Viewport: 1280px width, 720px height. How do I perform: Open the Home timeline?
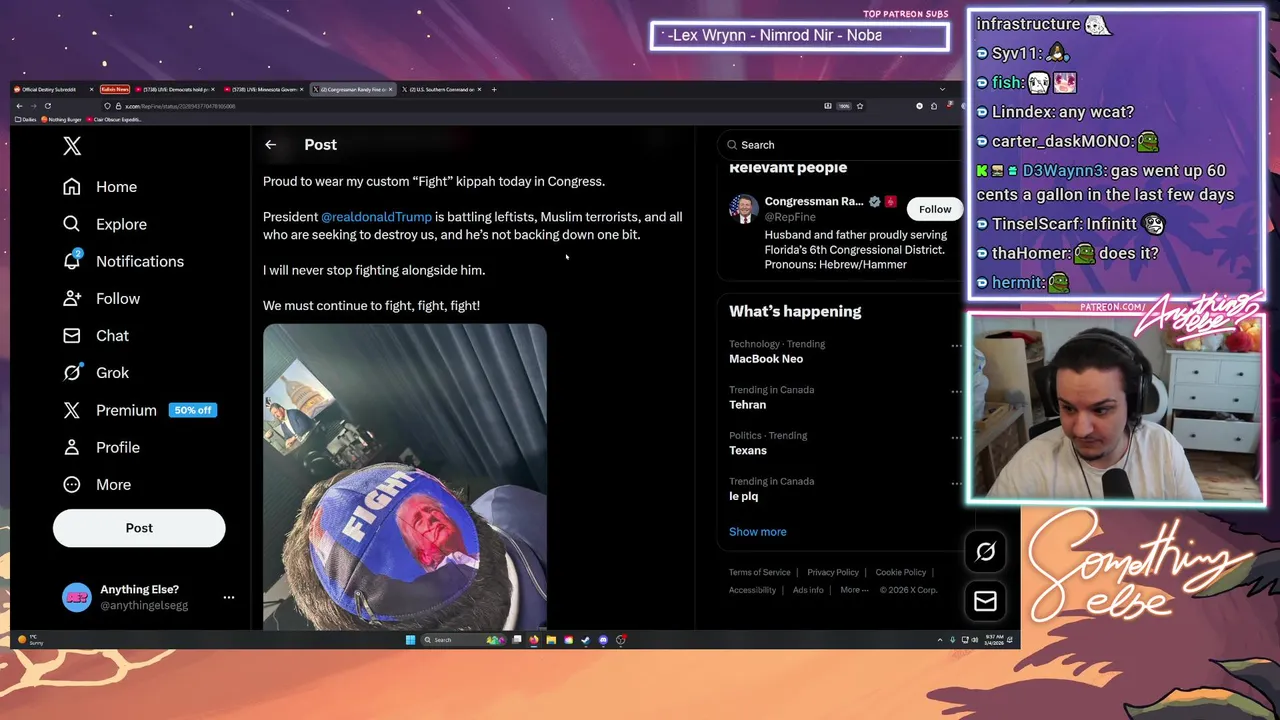click(x=99, y=187)
